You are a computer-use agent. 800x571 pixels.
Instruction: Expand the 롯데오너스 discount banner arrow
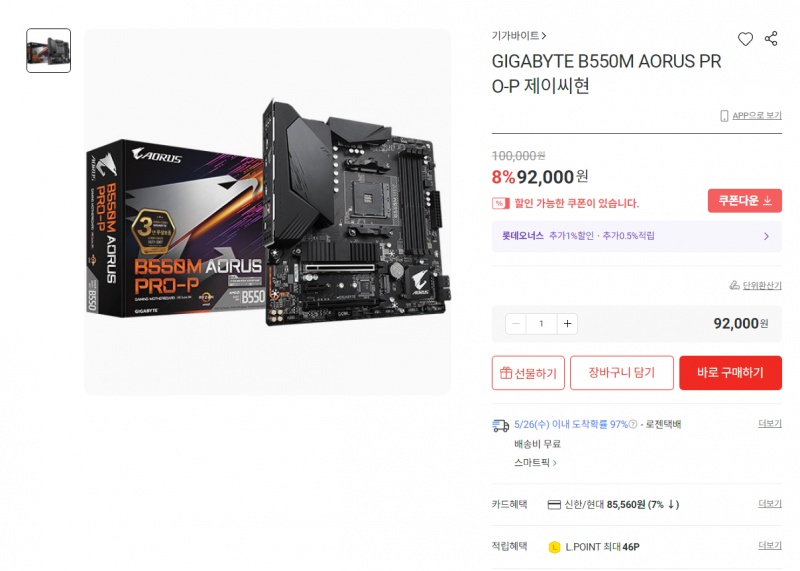766,236
